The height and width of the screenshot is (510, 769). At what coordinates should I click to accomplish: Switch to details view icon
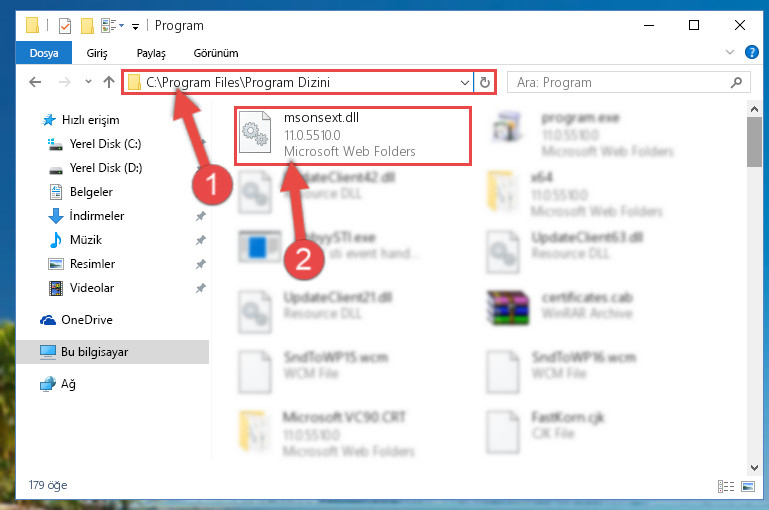tap(726, 486)
